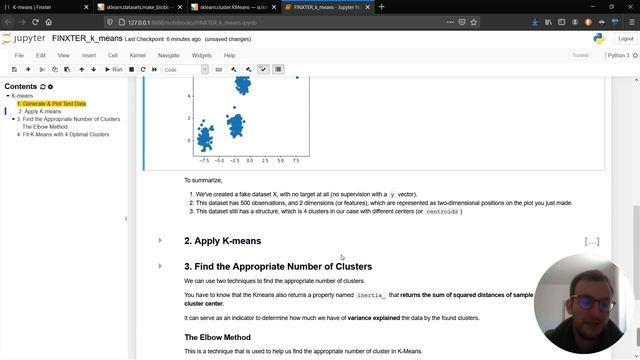Viewport: 640px width, 360px height.
Task: Open the Insert menu
Action: coord(89,56)
